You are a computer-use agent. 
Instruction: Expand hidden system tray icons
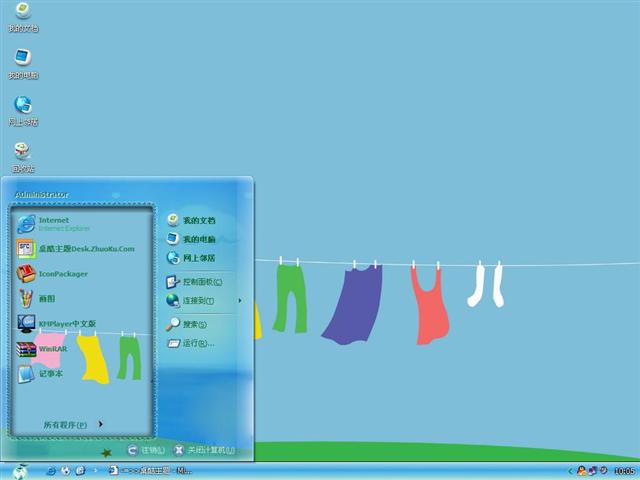coord(571,471)
